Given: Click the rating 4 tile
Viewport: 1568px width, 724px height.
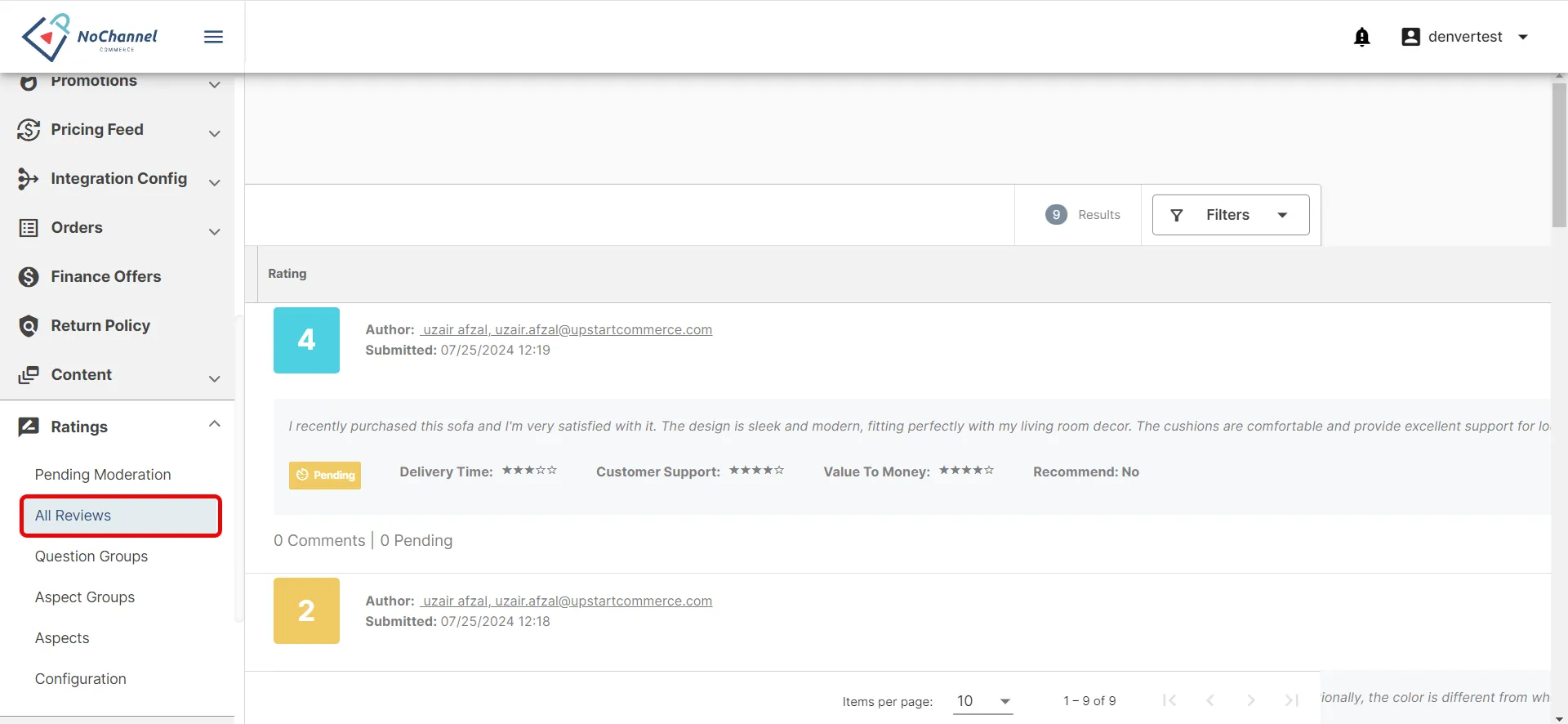Looking at the screenshot, I should pyautogui.click(x=306, y=340).
